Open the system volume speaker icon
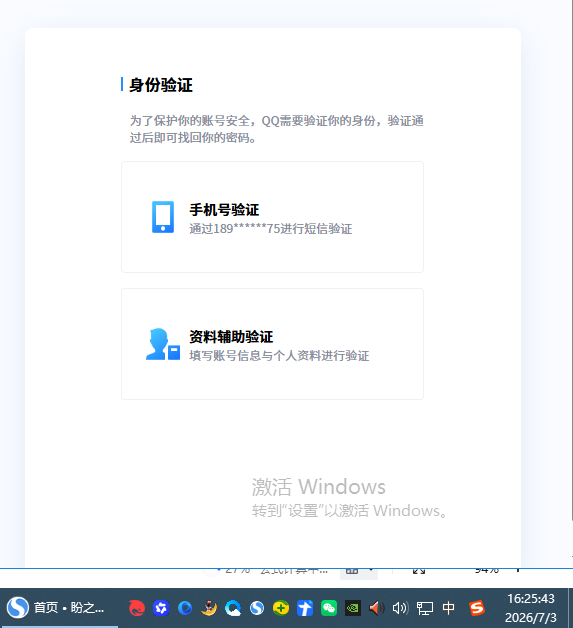The width and height of the screenshot is (573, 628). pyautogui.click(x=400, y=608)
